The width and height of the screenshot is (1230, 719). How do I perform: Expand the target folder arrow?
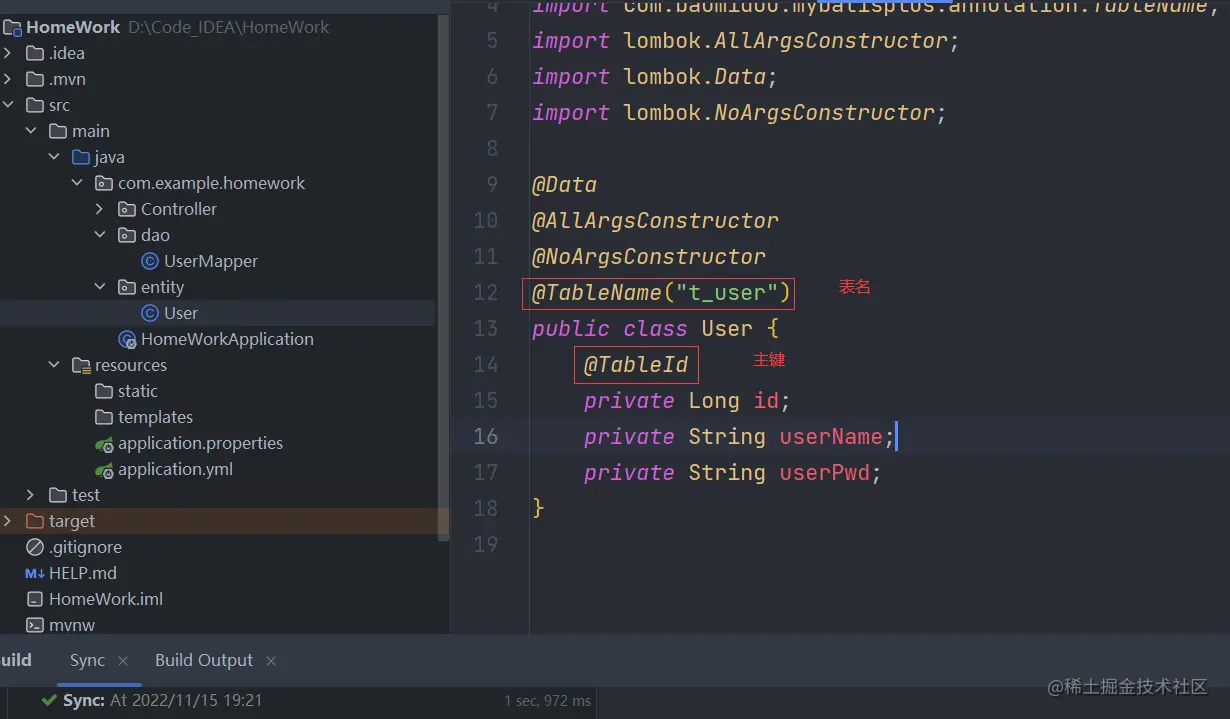pos(8,521)
